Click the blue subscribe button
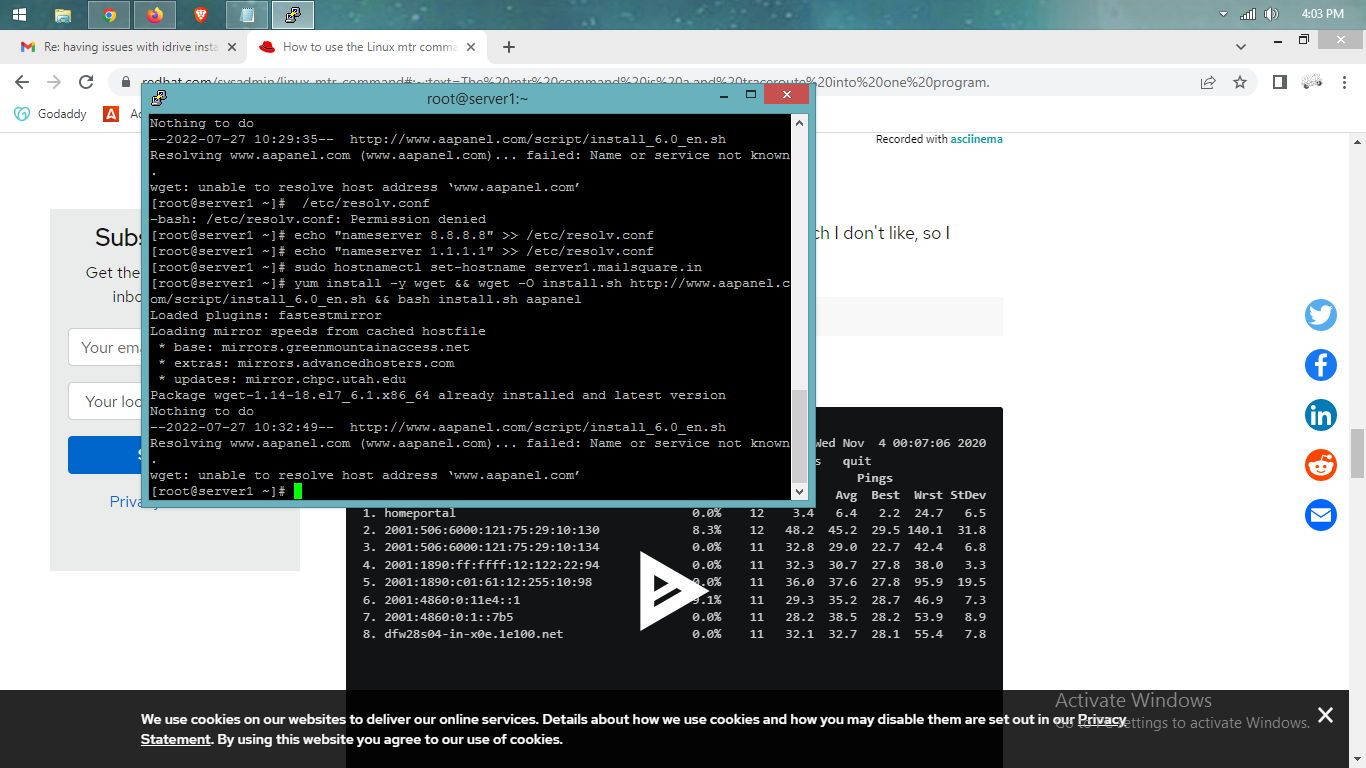 [x=105, y=455]
